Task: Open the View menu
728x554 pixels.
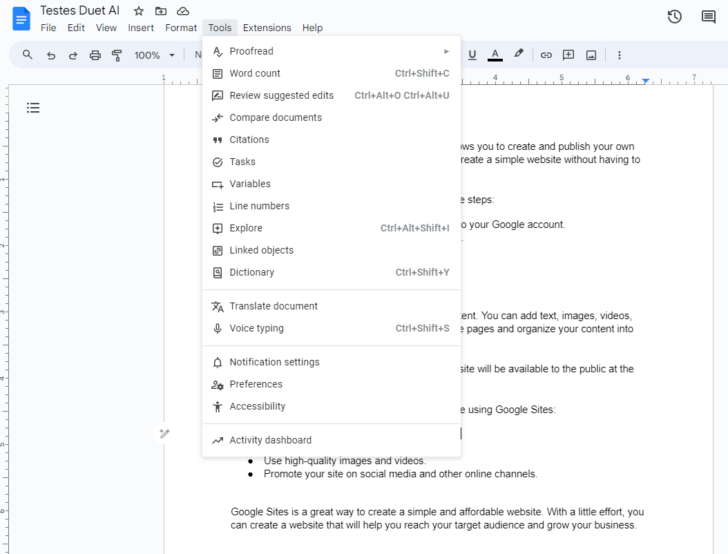Action: coord(106,28)
